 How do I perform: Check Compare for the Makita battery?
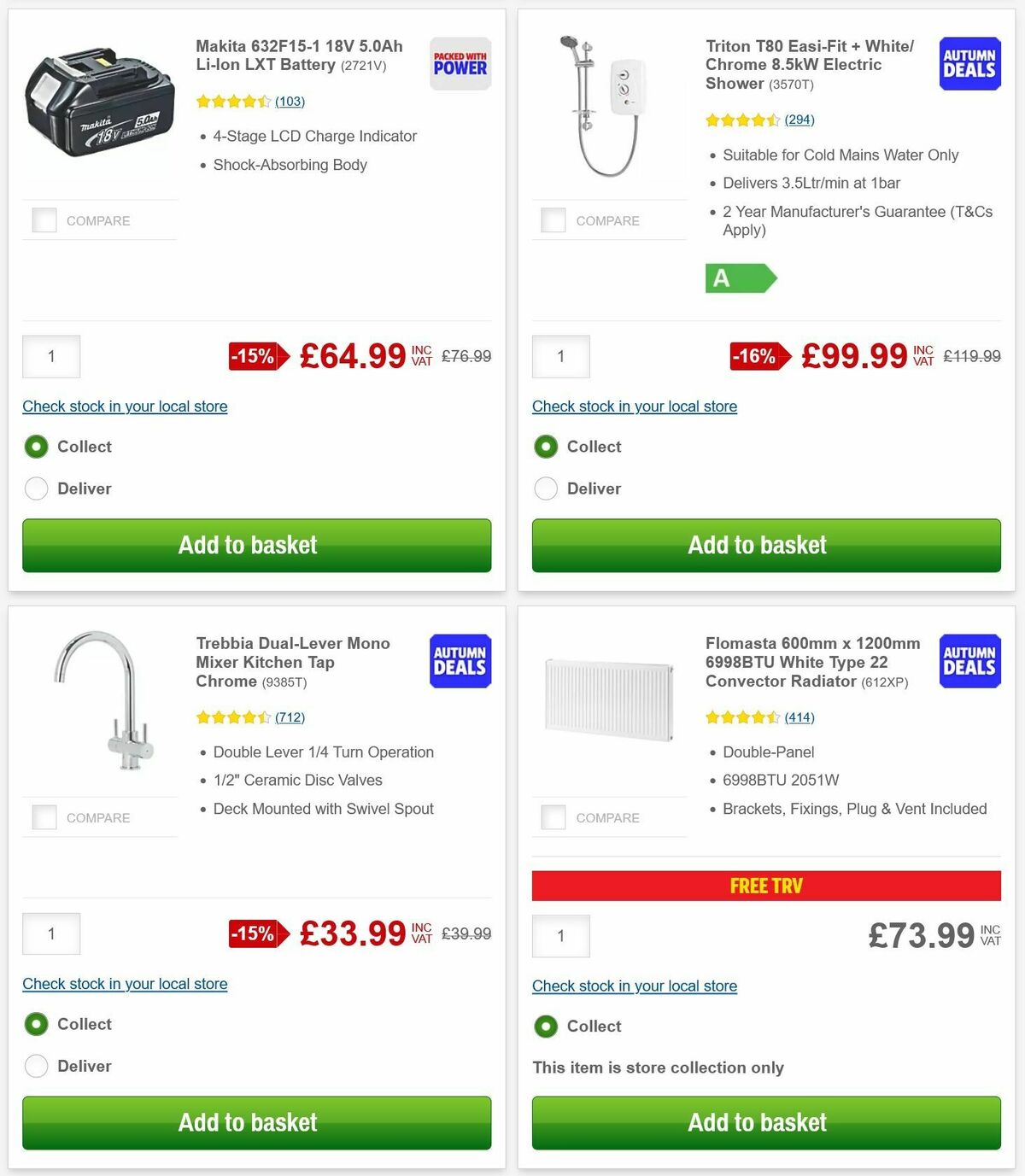coord(44,219)
